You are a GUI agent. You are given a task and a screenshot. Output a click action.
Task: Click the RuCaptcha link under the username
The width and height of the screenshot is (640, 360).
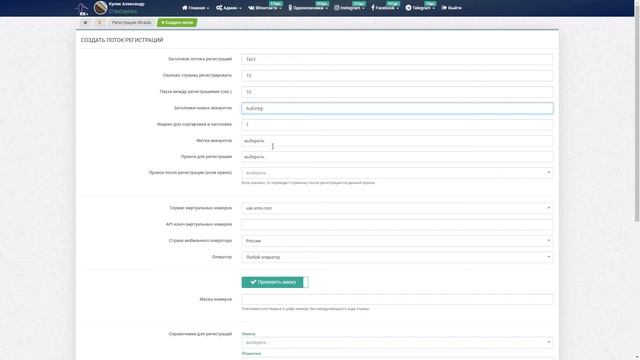123,12
